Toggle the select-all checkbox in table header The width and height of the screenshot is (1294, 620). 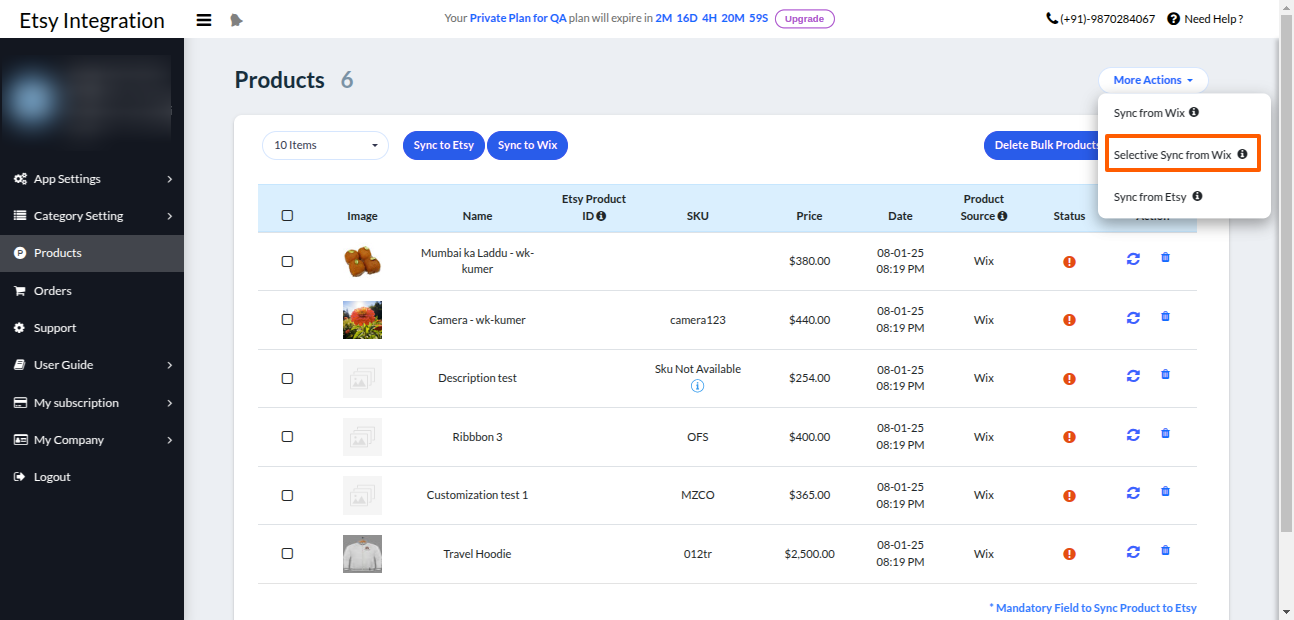[287, 215]
